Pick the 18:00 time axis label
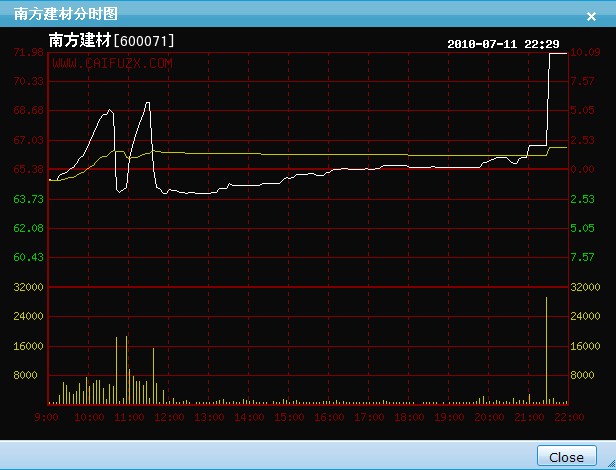 pyautogui.click(x=409, y=416)
